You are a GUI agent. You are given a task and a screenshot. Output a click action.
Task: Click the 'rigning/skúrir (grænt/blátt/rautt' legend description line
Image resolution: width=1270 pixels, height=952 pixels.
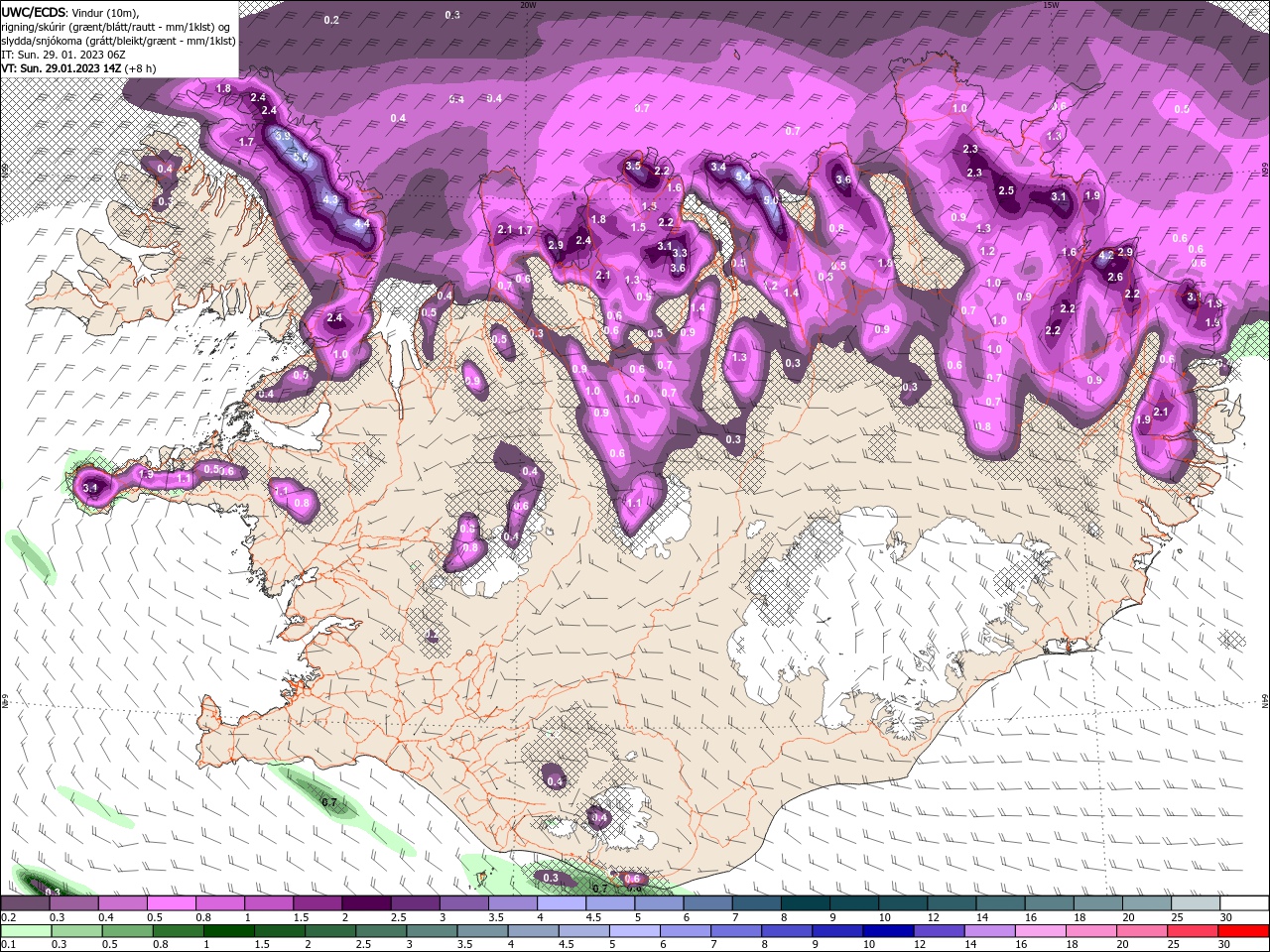(x=115, y=27)
